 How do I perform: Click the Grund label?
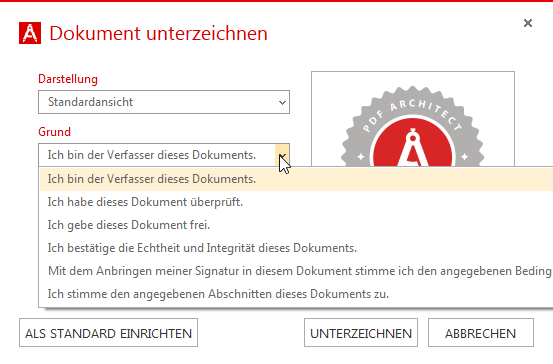(x=54, y=132)
